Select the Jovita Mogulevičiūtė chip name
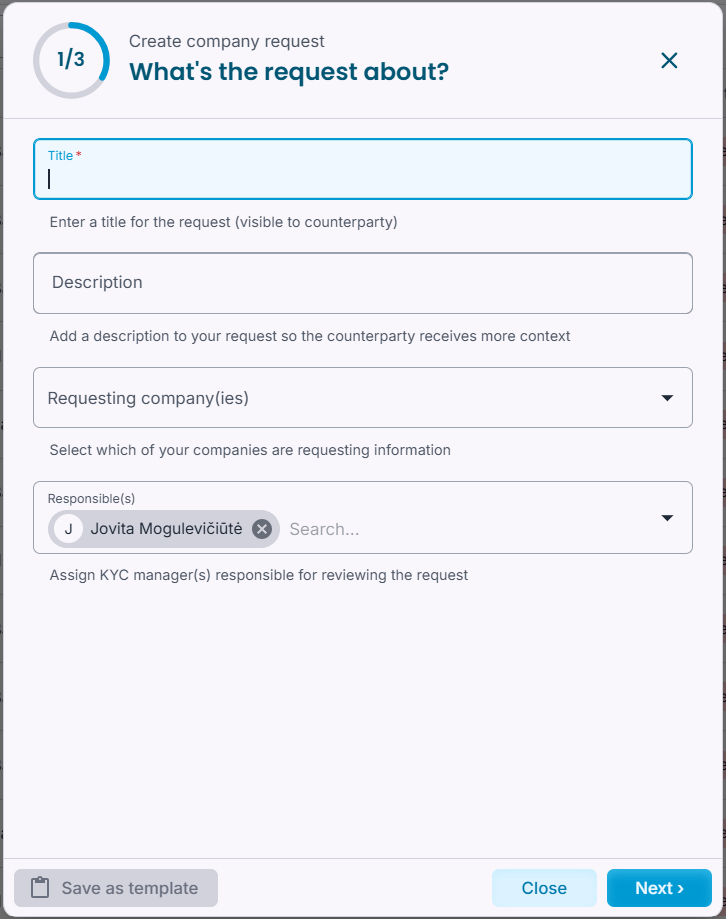This screenshot has height=919, width=726. 166,529
